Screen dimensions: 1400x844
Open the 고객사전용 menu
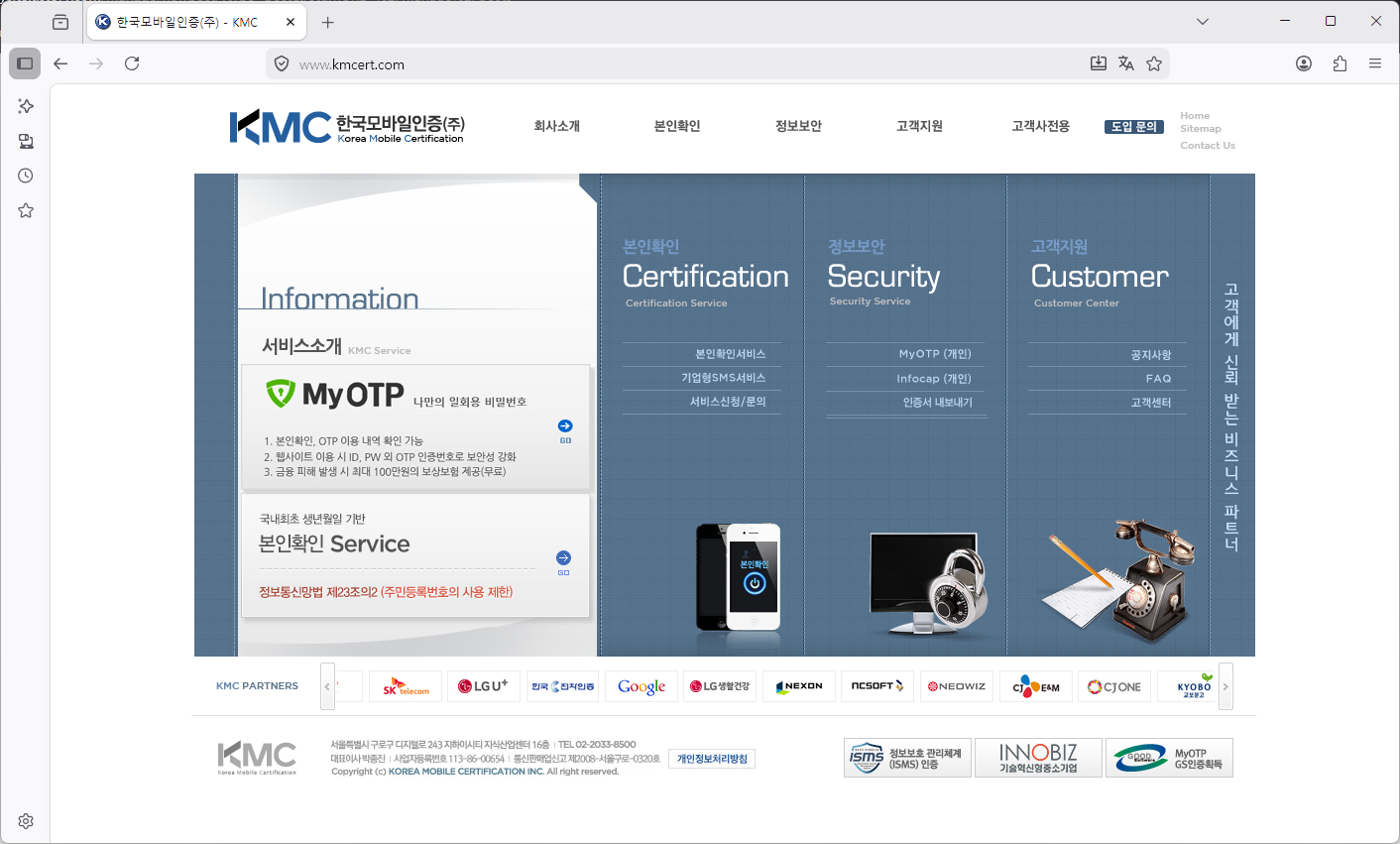1040,126
